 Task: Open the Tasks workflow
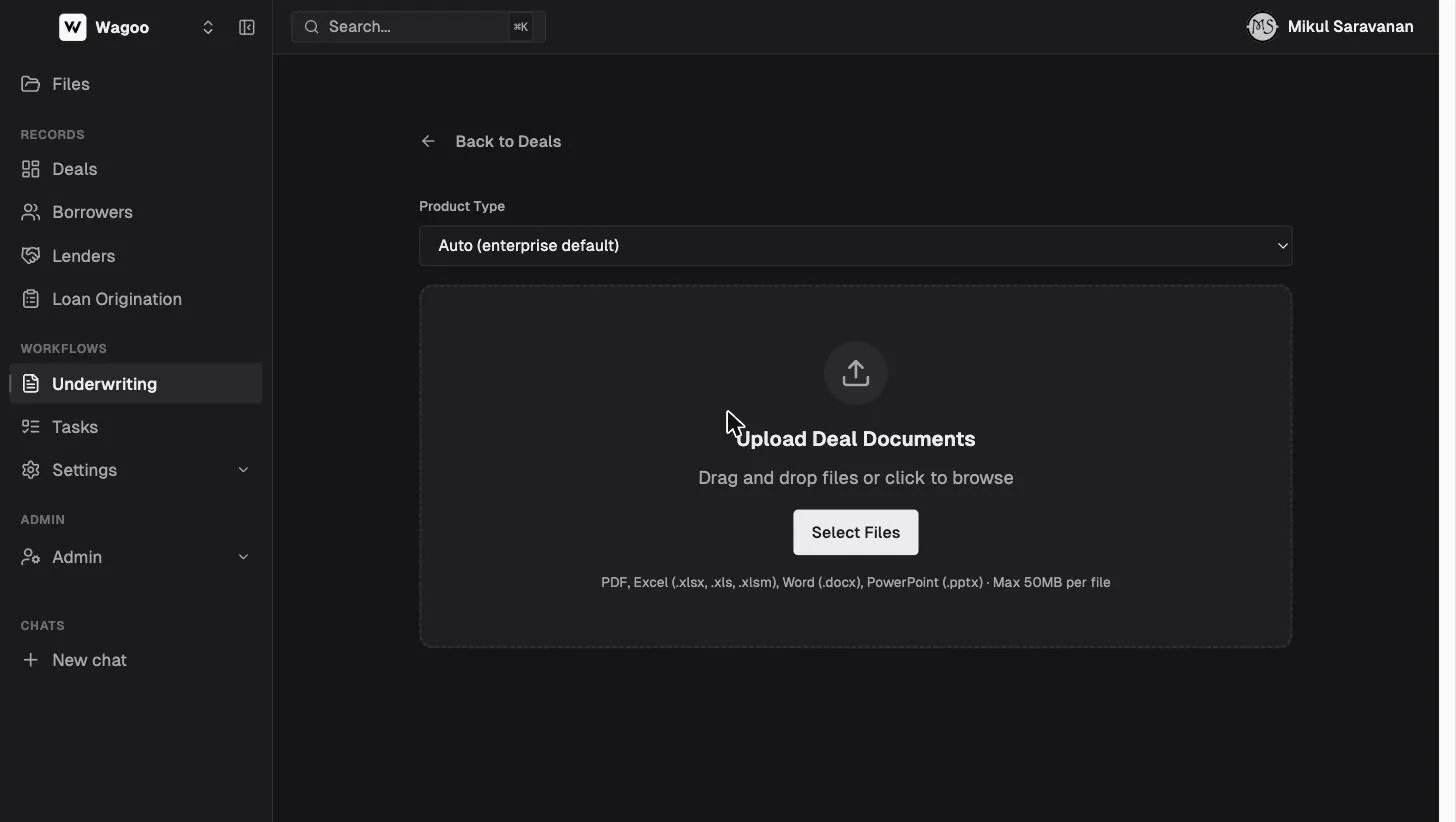point(75,427)
